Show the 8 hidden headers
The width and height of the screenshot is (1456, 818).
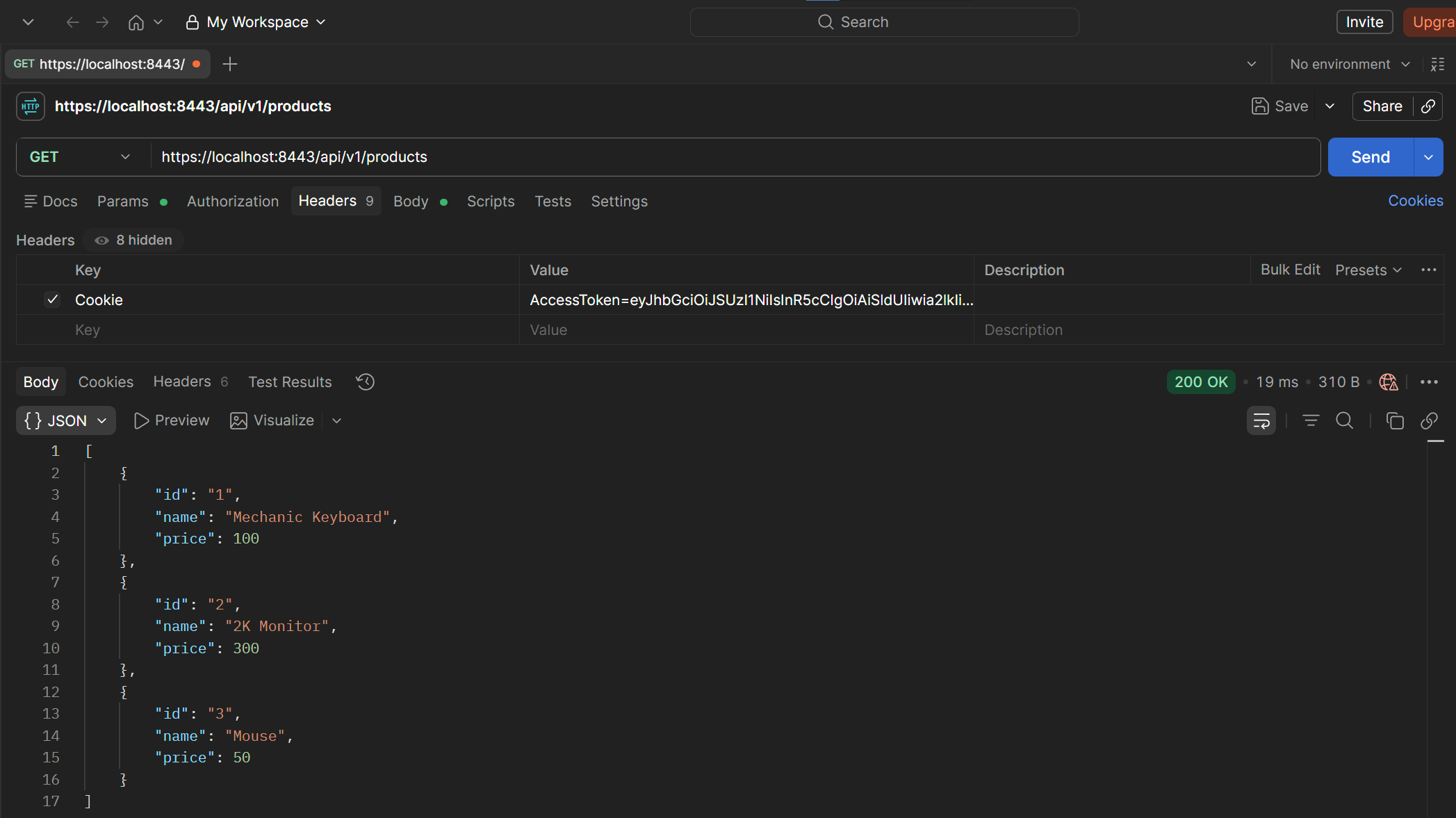133,240
